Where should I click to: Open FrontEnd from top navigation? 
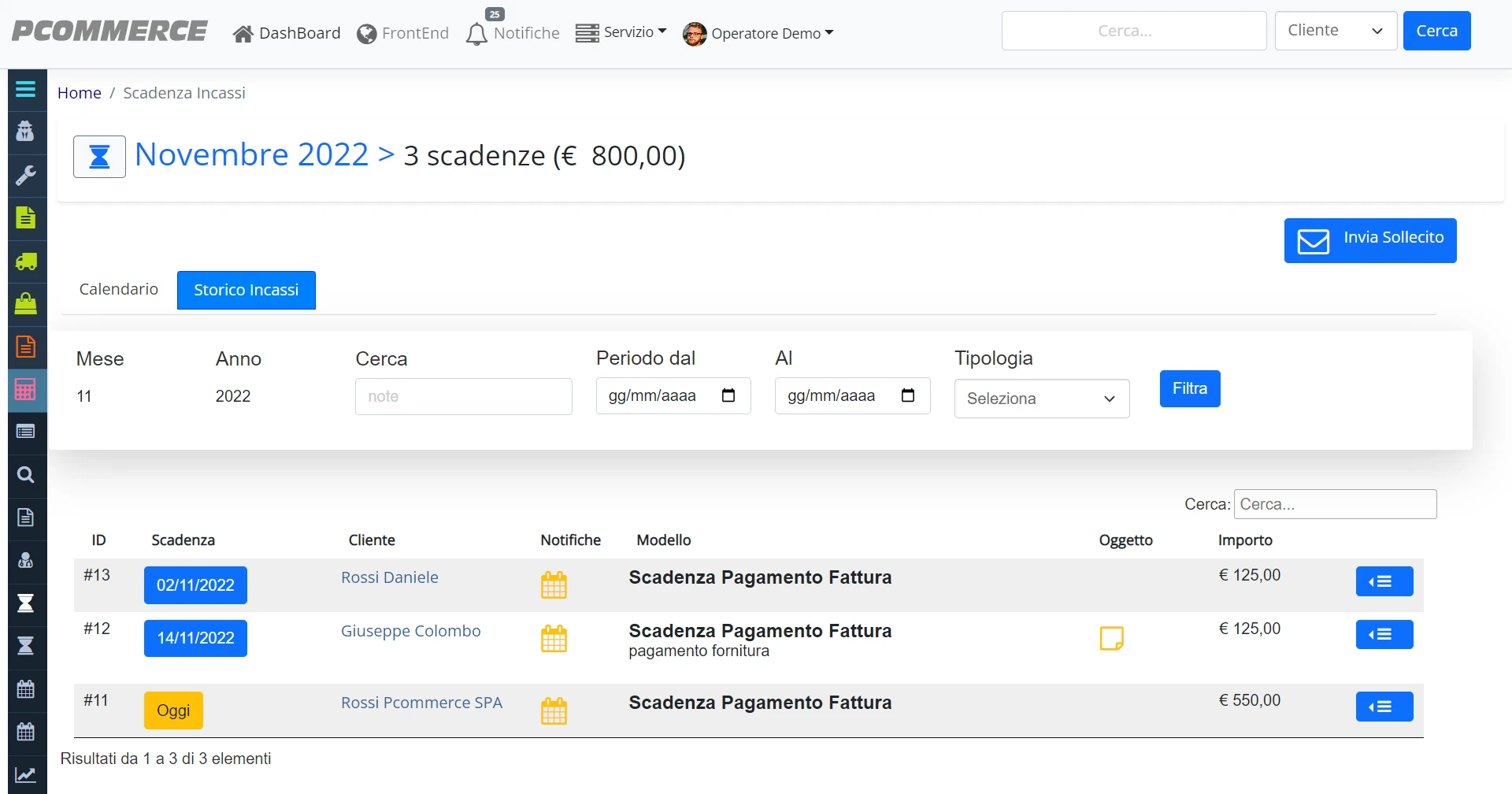coord(402,33)
